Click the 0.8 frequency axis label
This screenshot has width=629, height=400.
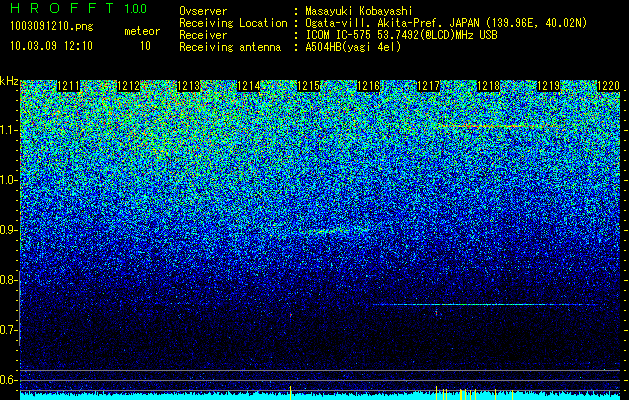9,280
